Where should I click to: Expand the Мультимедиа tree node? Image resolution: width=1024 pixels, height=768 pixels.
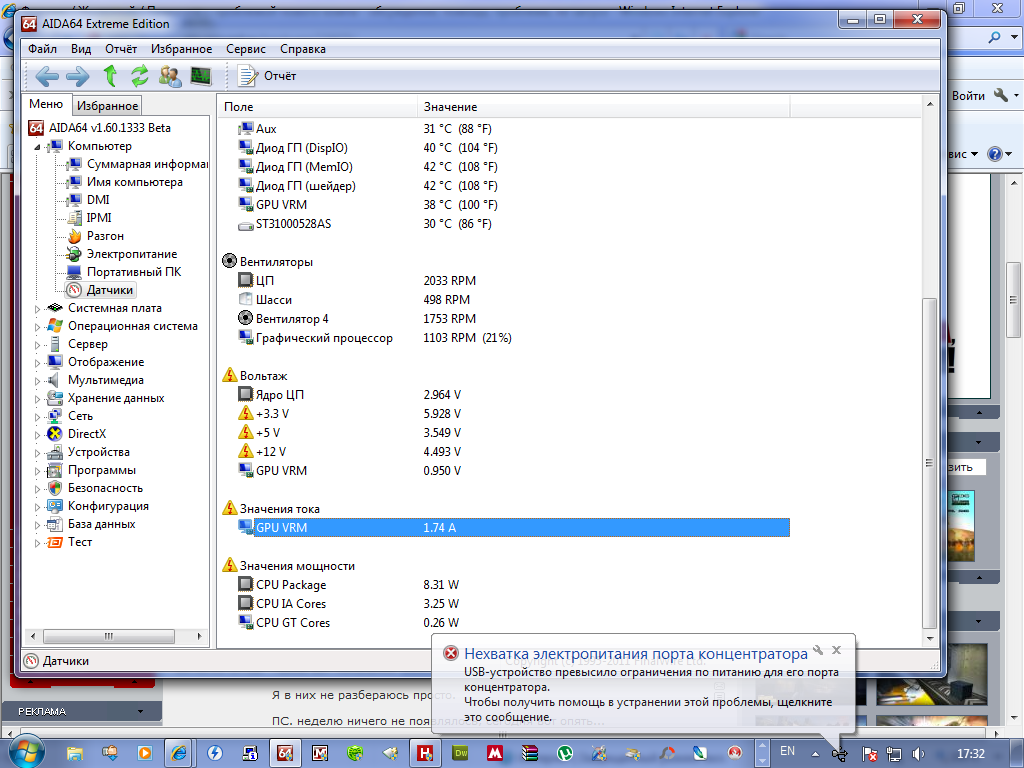pos(37,381)
